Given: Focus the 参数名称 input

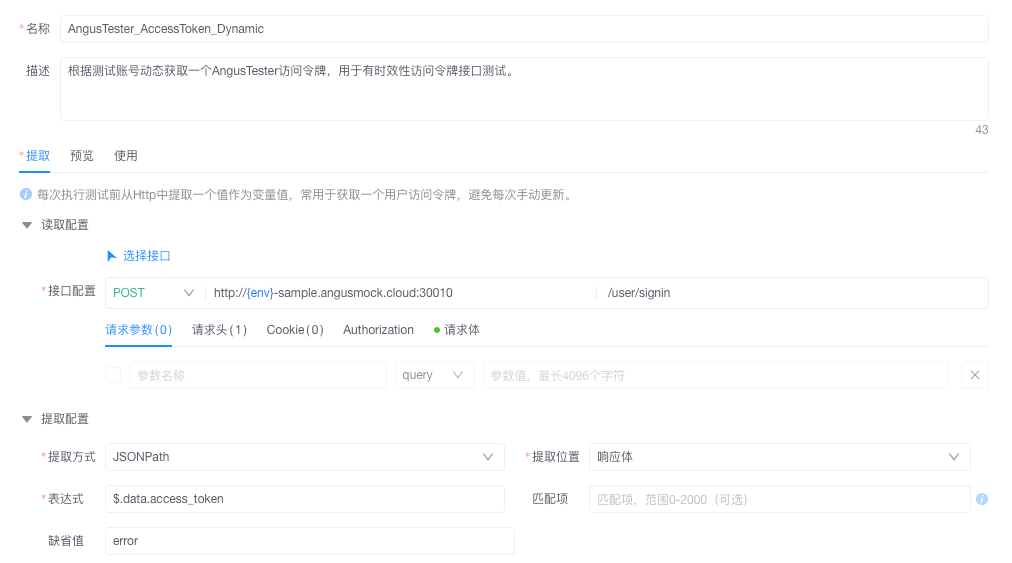Looking at the screenshot, I should (258, 375).
